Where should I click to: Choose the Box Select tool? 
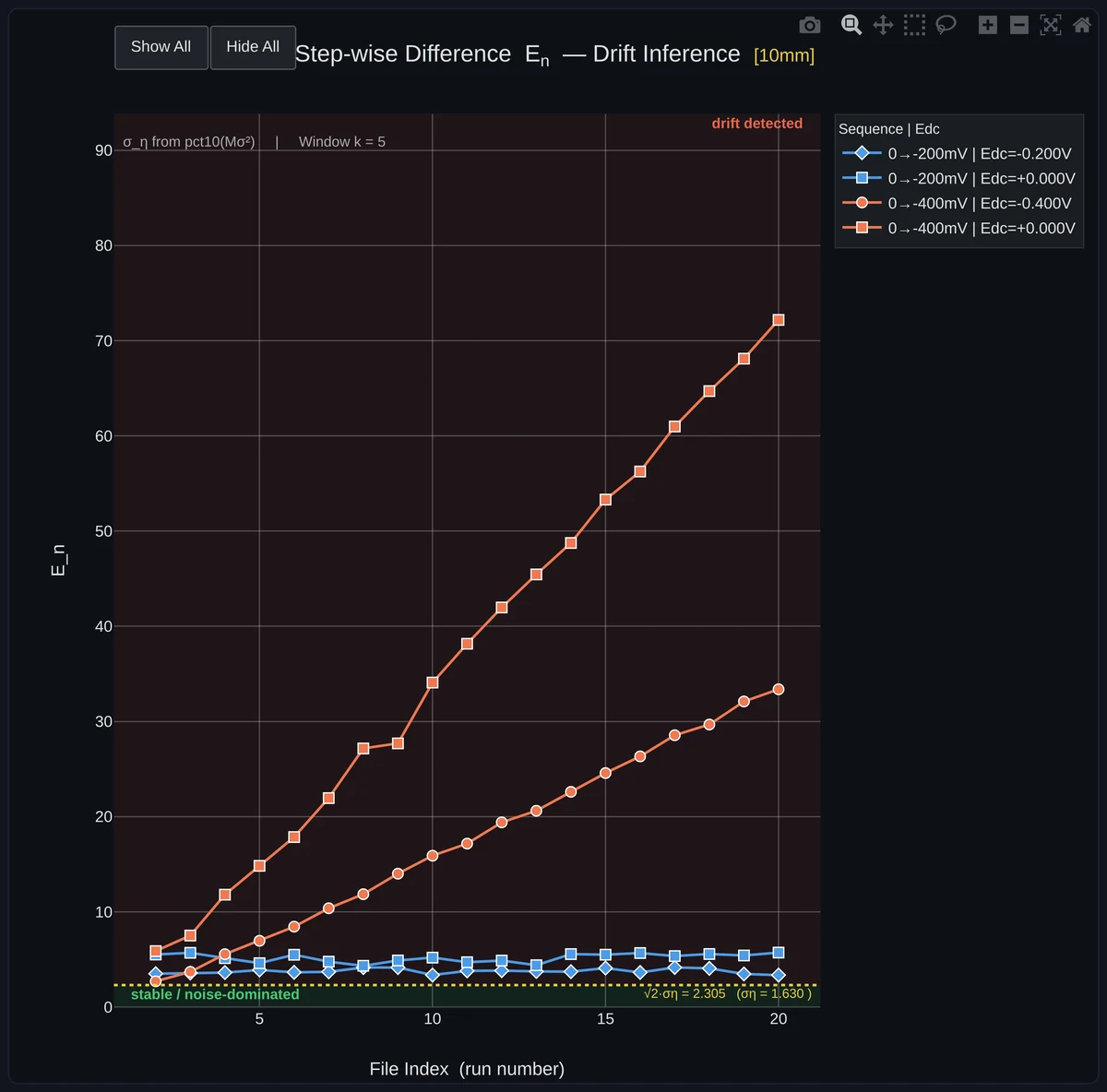[914, 25]
